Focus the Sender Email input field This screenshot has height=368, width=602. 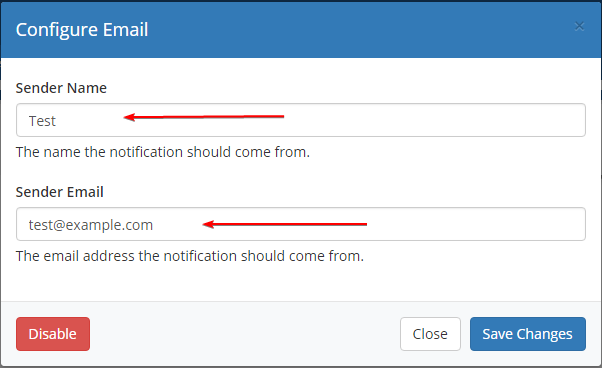(301, 224)
